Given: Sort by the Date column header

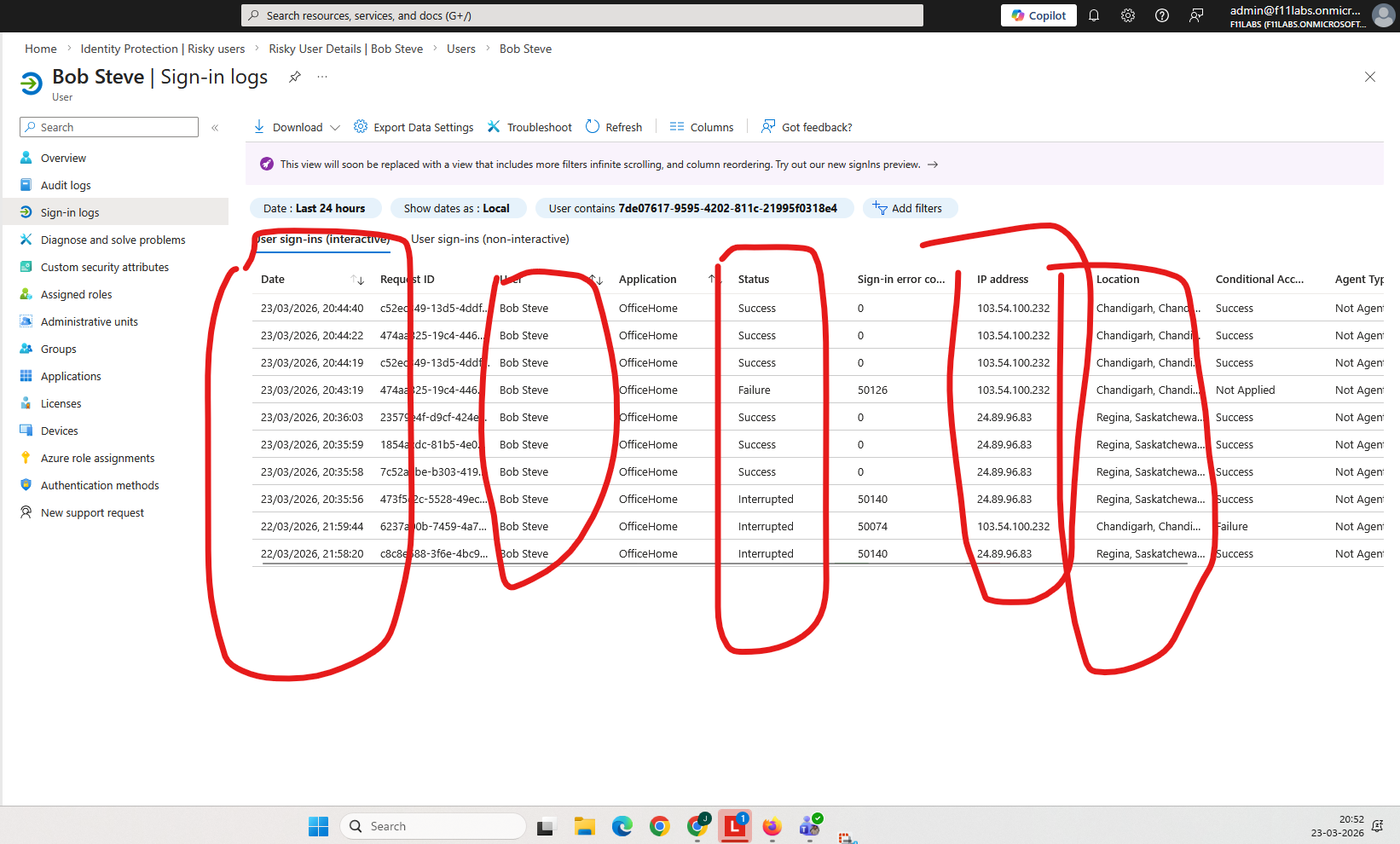Looking at the screenshot, I should tap(273, 279).
